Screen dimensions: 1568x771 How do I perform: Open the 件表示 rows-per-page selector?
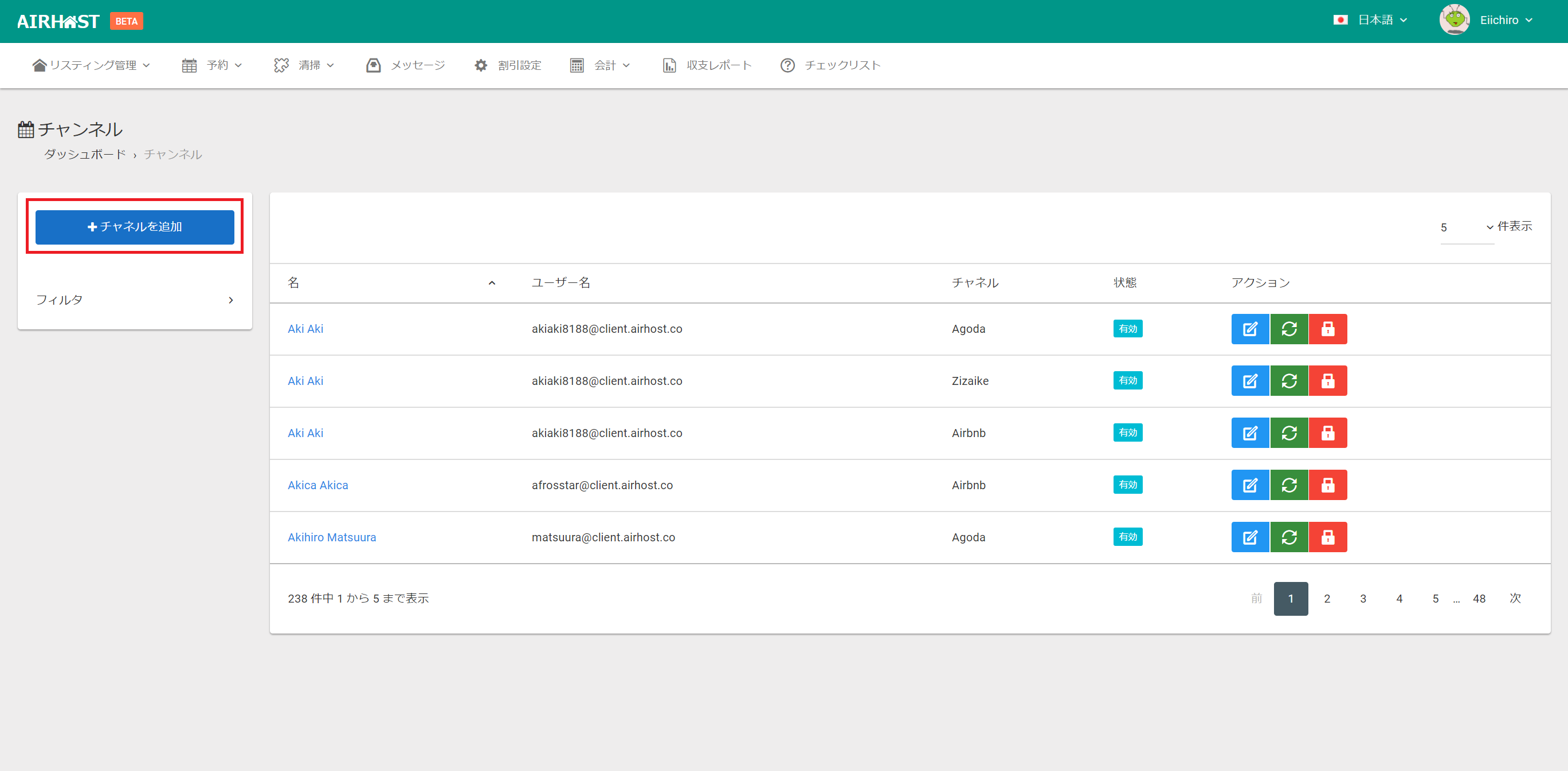click(x=1466, y=227)
